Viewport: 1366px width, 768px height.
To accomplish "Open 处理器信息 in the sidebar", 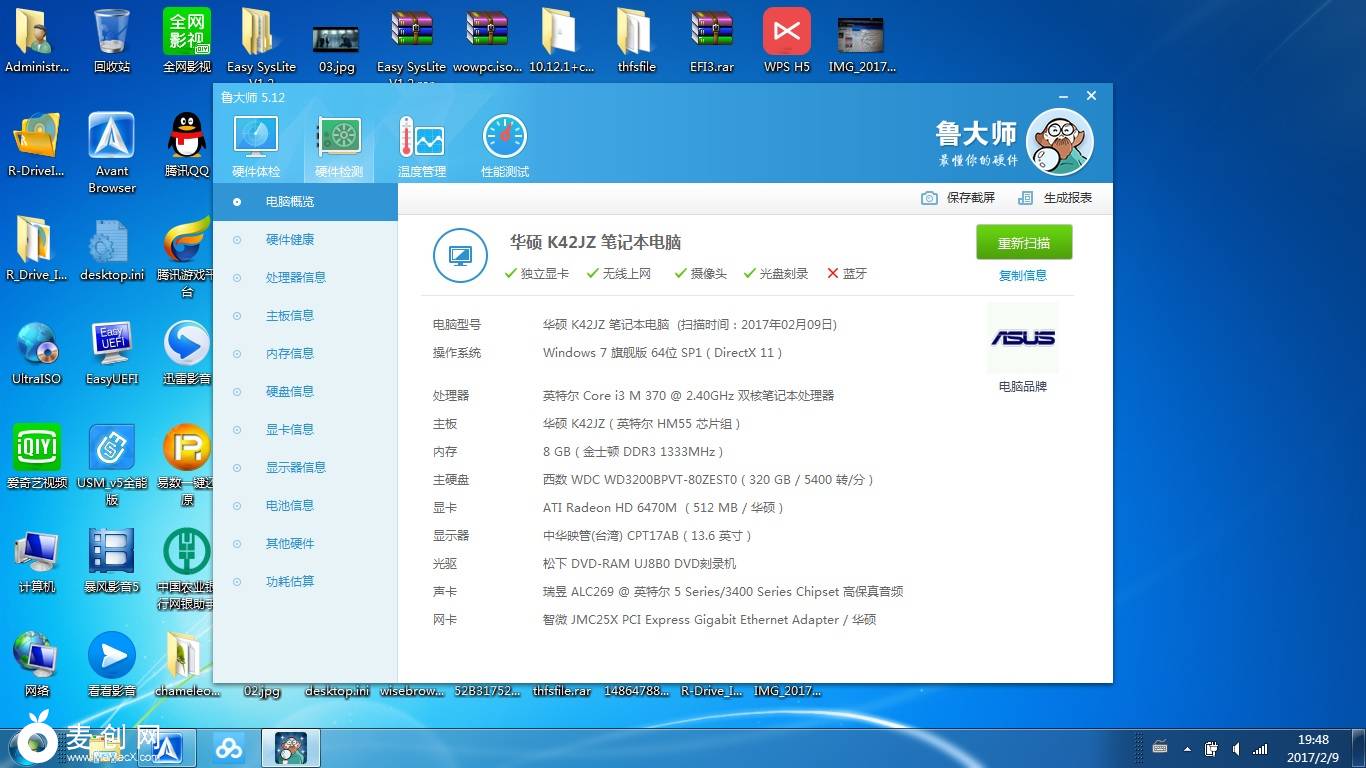I will click(295, 278).
